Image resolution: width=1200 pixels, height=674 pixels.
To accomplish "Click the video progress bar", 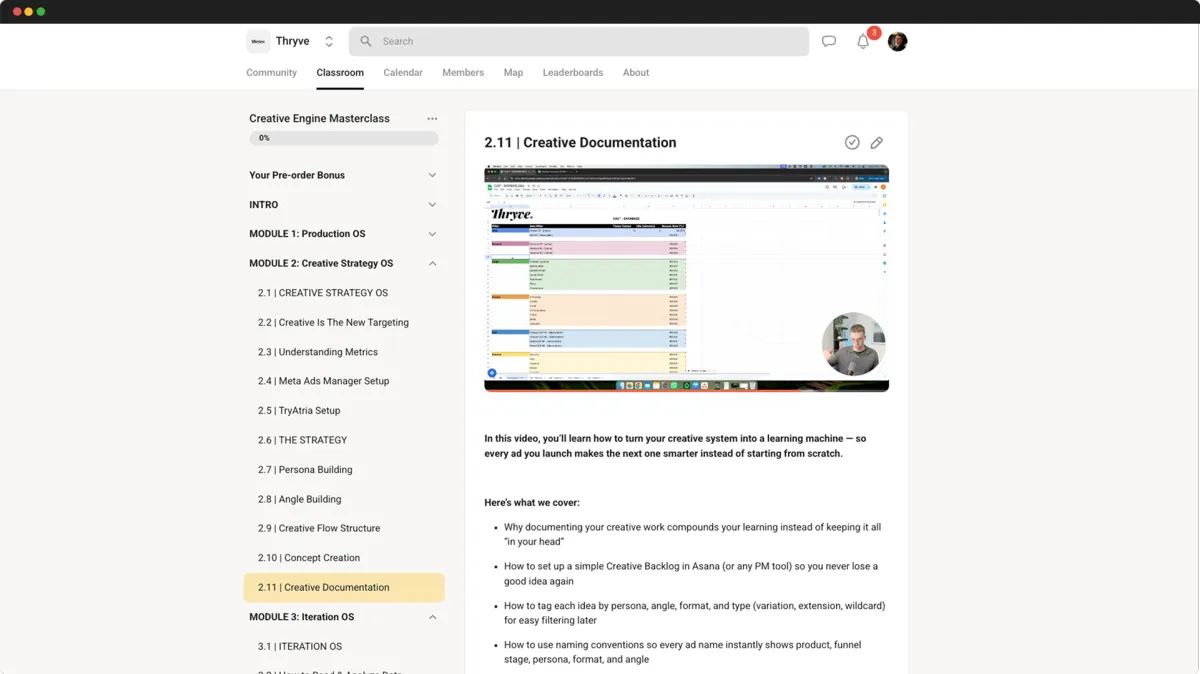I will [686, 390].
